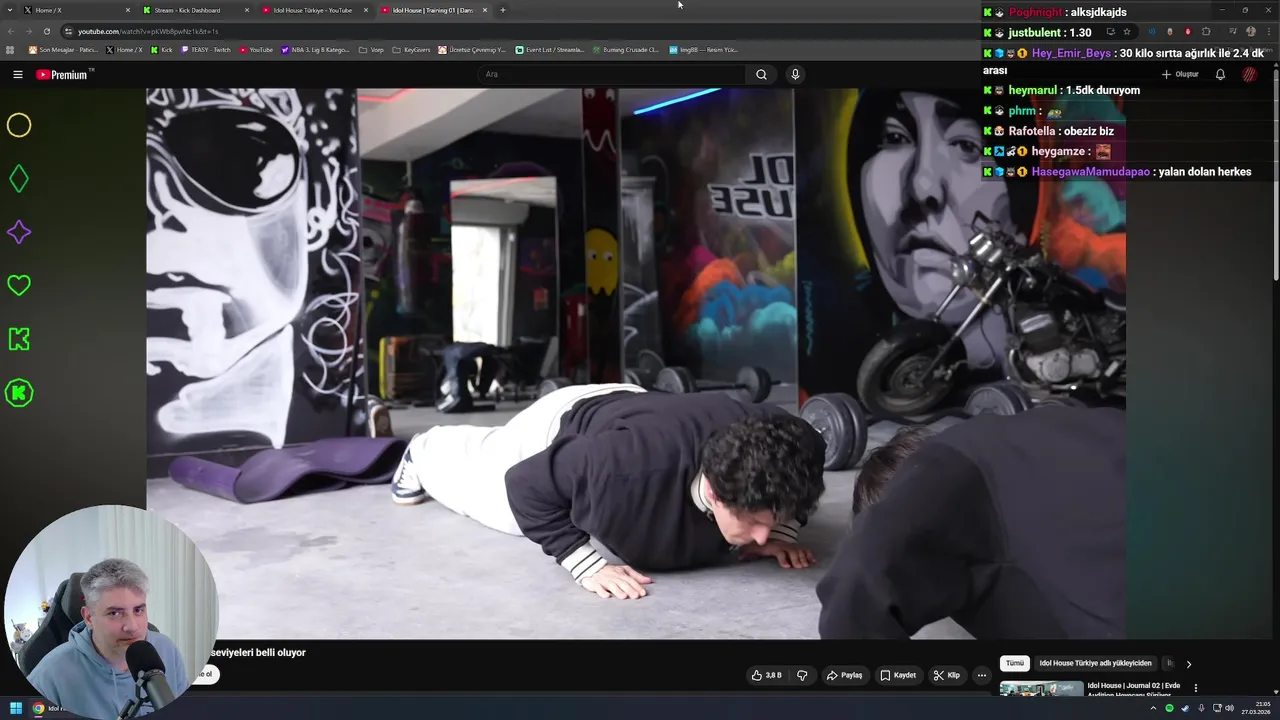Close the Home / X tab
This screenshot has width=1280, height=720.
pos(128,10)
